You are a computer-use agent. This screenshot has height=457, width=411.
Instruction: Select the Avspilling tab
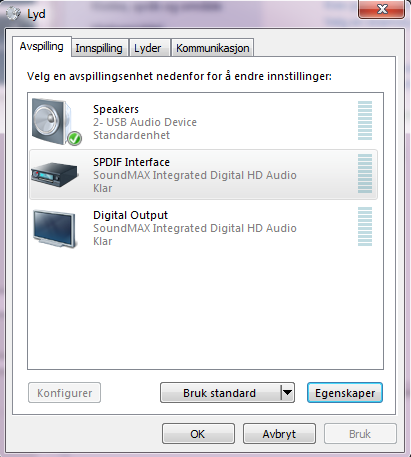pyautogui.click(x=42, y=46)
